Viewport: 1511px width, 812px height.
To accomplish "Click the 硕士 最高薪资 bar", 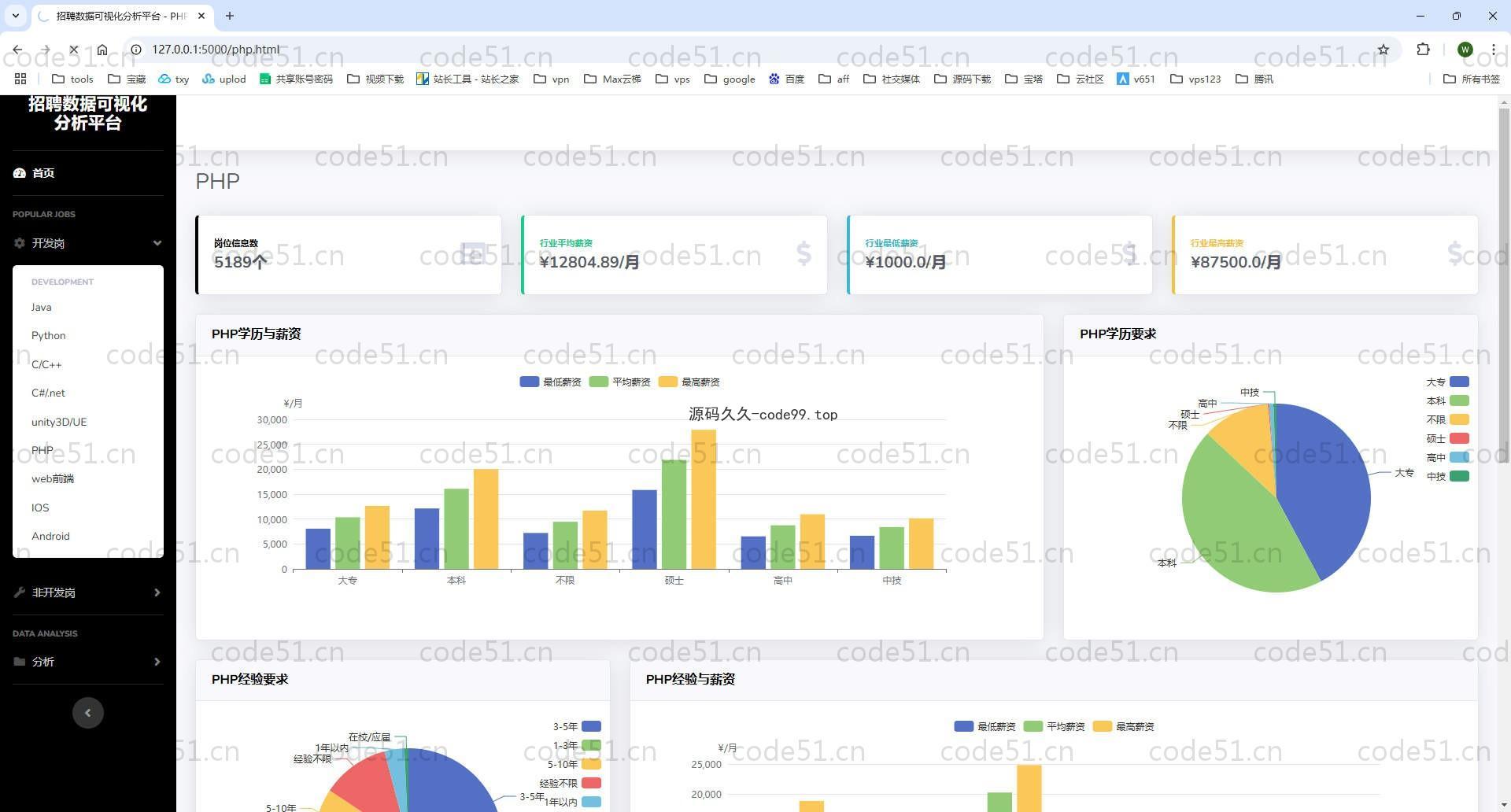I will (x=704, y=499).
